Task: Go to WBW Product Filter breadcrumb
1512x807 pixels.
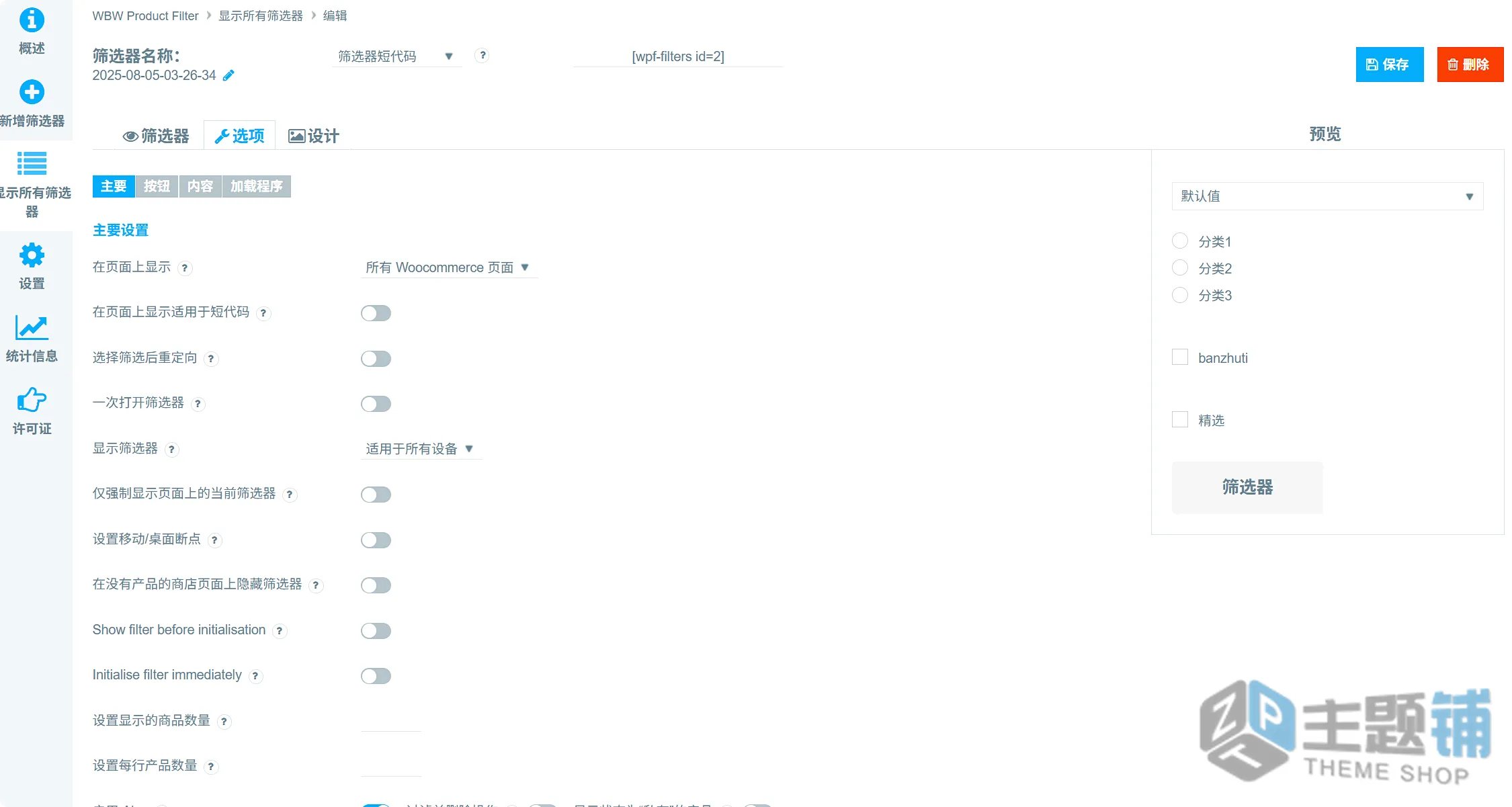Action: click(x=145, y=15)
